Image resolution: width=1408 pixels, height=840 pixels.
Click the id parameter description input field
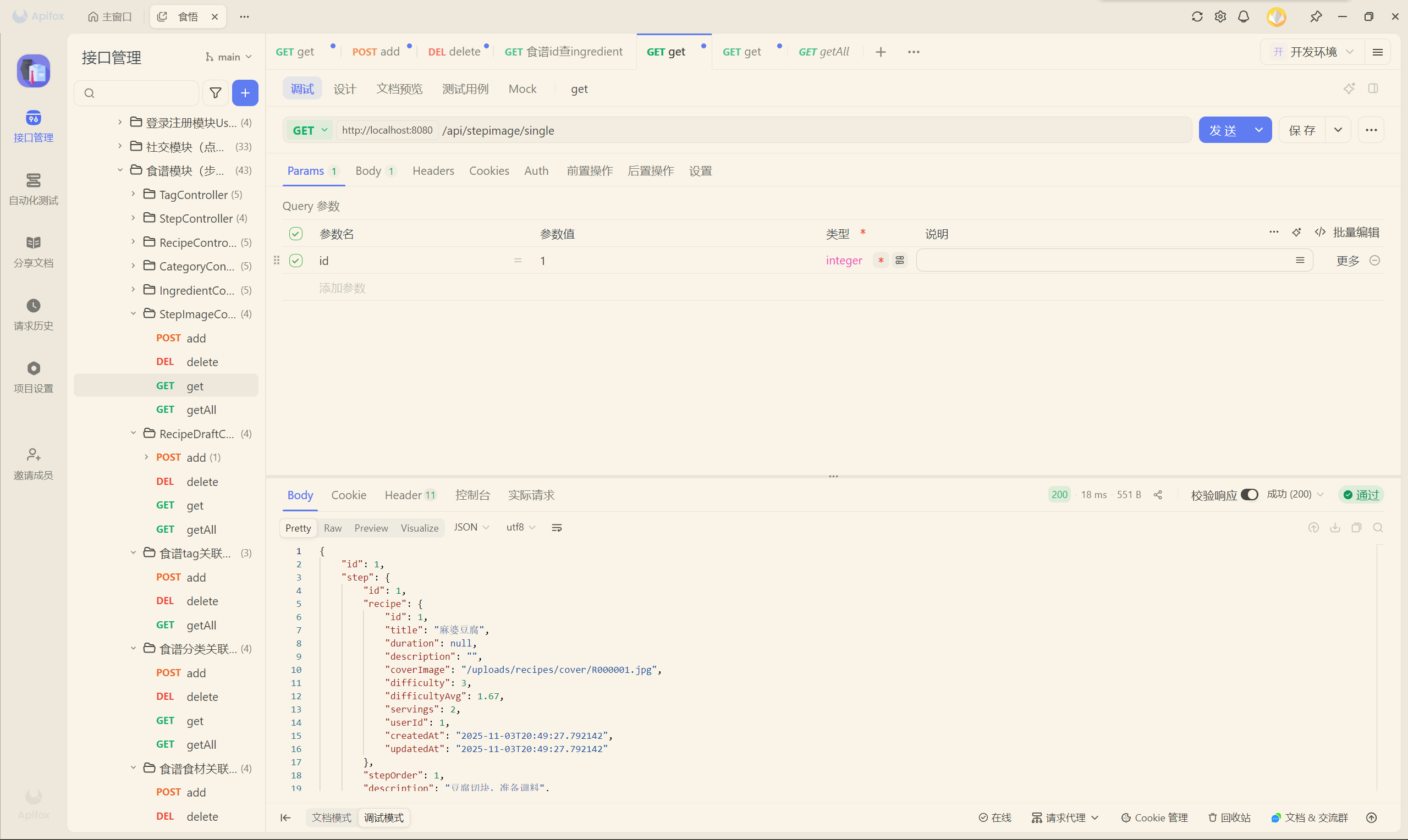pos(1104,261)
